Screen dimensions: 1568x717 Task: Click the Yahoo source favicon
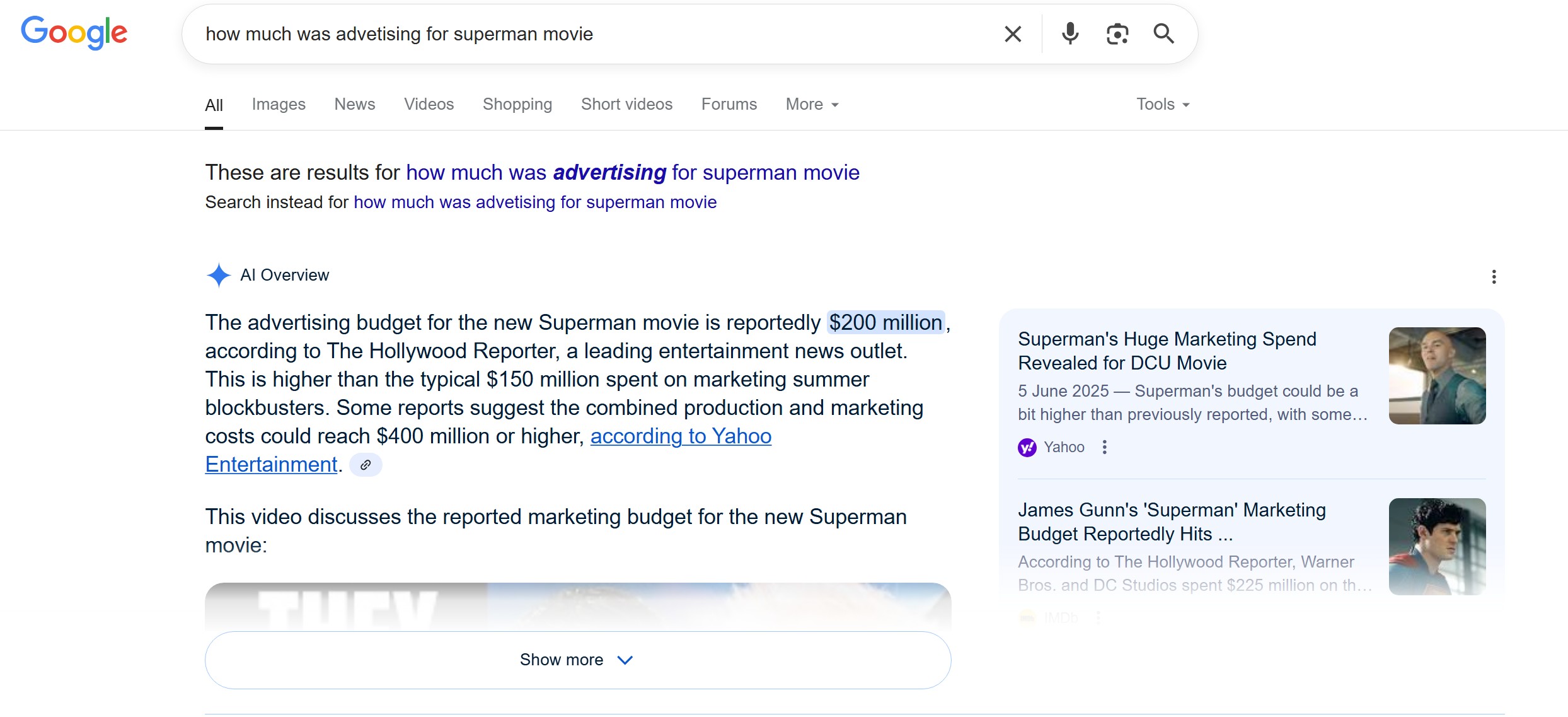1027,448
